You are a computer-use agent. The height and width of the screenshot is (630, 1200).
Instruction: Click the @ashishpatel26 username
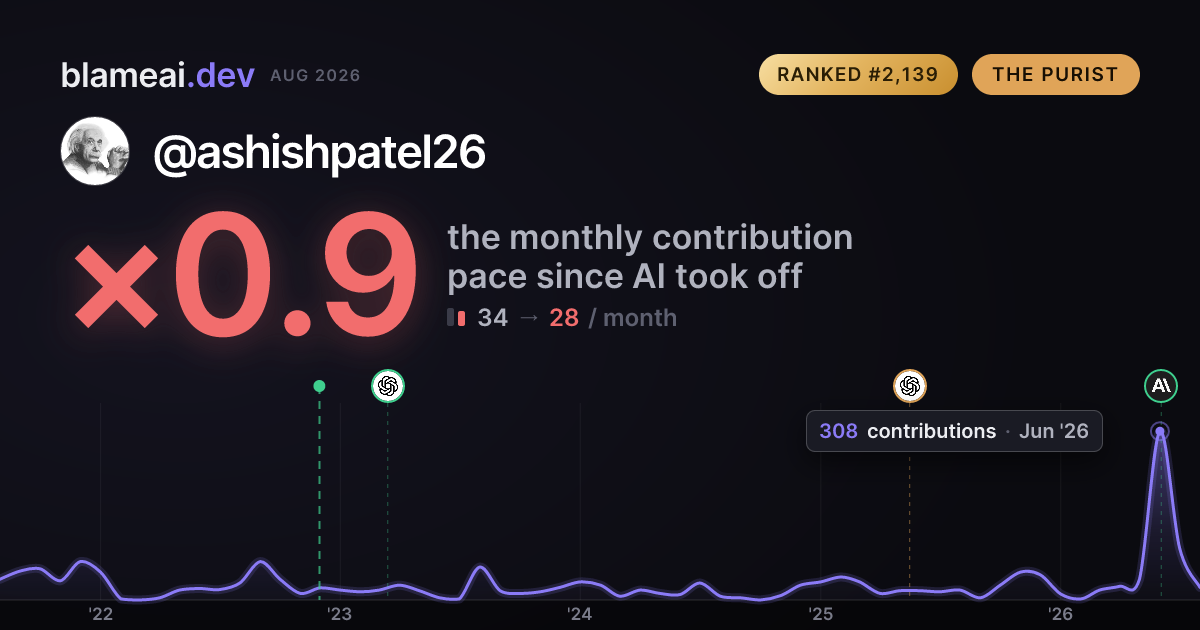[319, 152]
